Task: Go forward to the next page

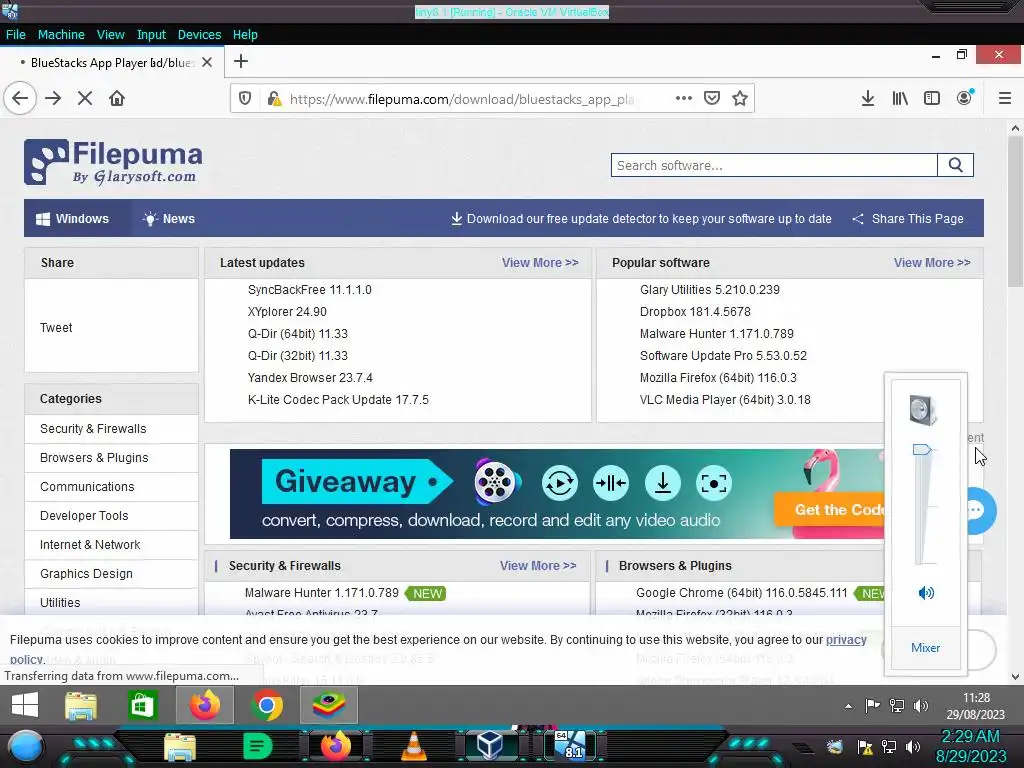Action: pos(54,99)
